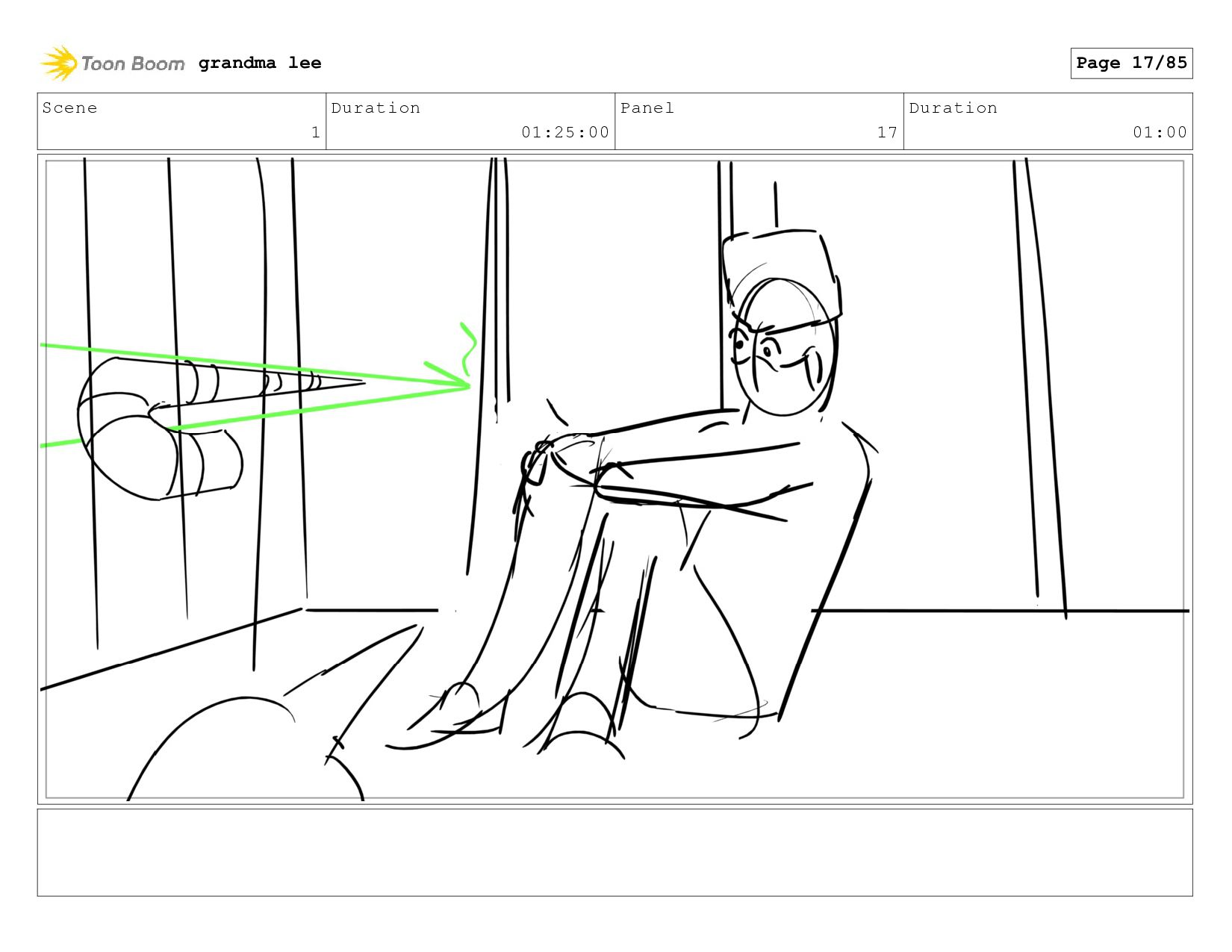Click the storyboard panel sketch image
This screenshot has height=952, width=1232.
pyautogui.click(x=615, y=479)
